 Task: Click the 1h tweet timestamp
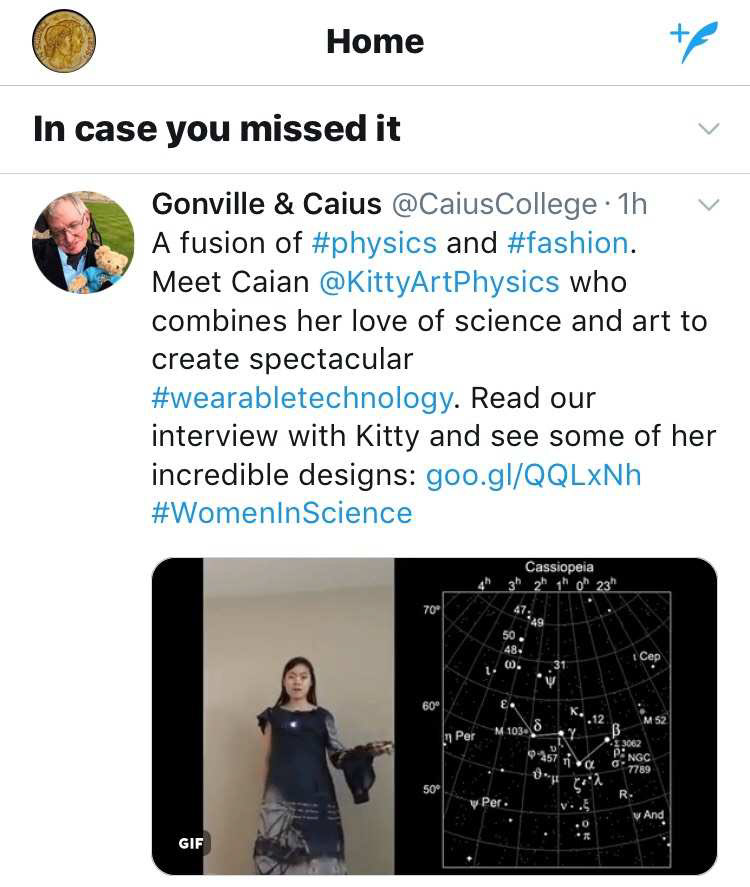coord(633,205)
